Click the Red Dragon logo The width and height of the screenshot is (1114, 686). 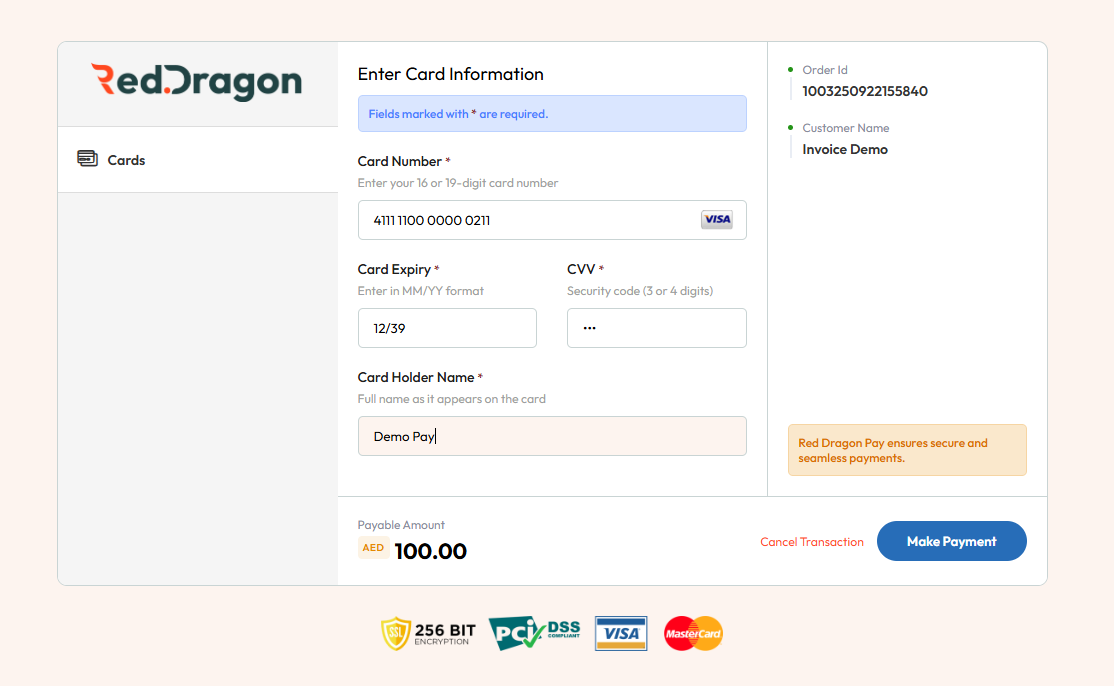pos(196,83)
